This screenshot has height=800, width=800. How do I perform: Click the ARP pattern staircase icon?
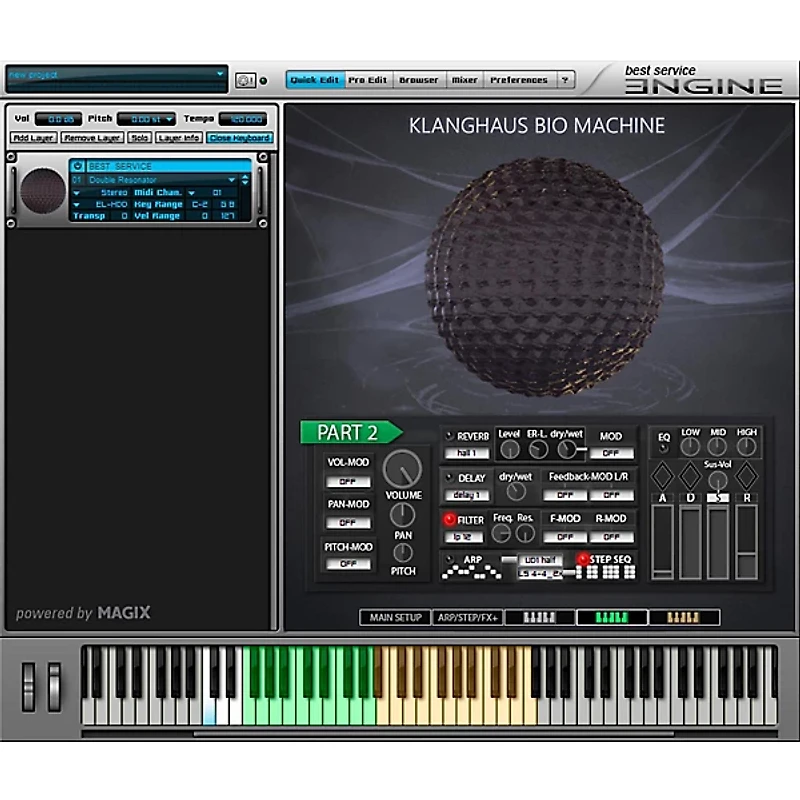(471, 572)
